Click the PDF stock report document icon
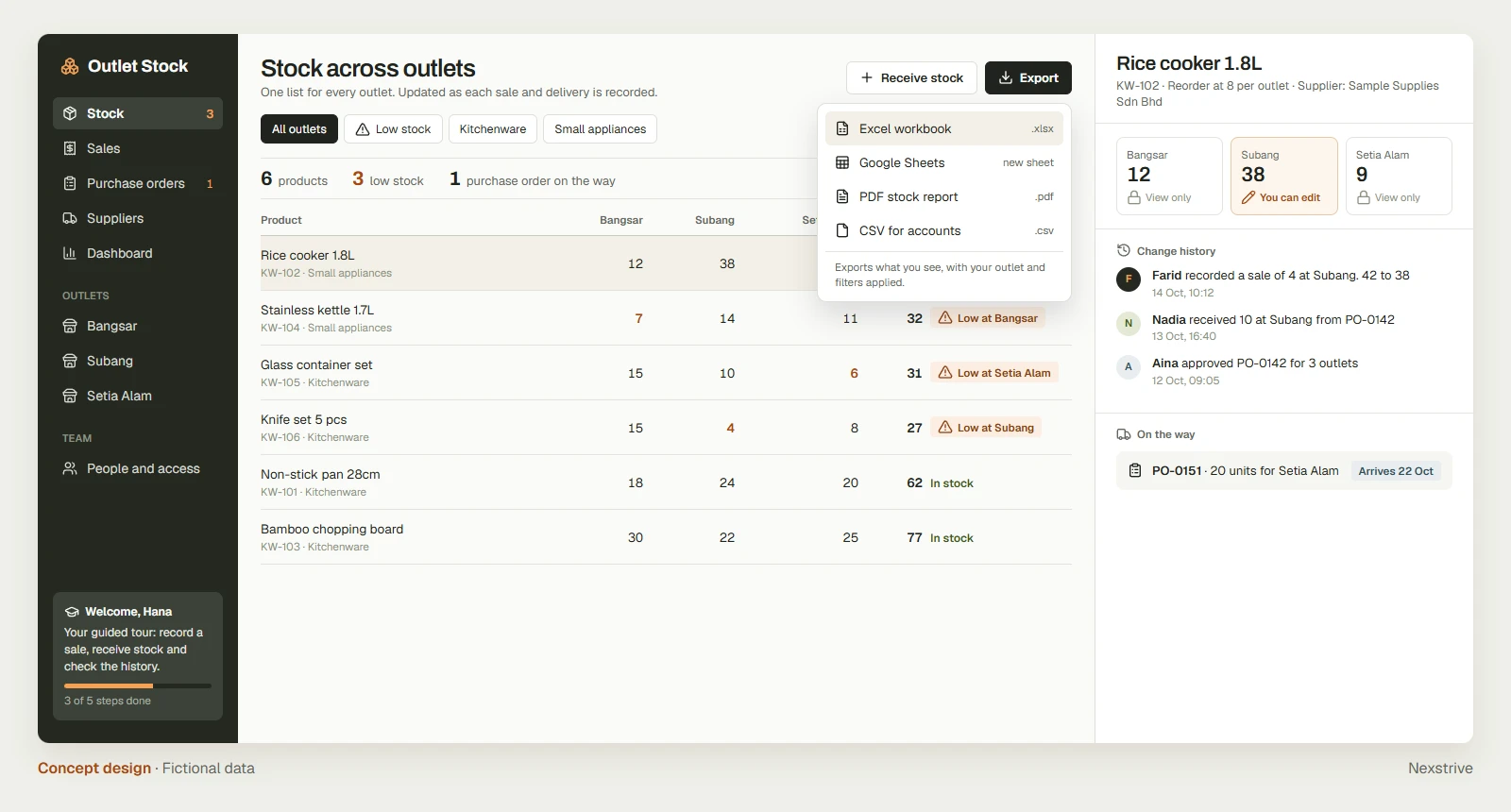 (x=842, y=196)
